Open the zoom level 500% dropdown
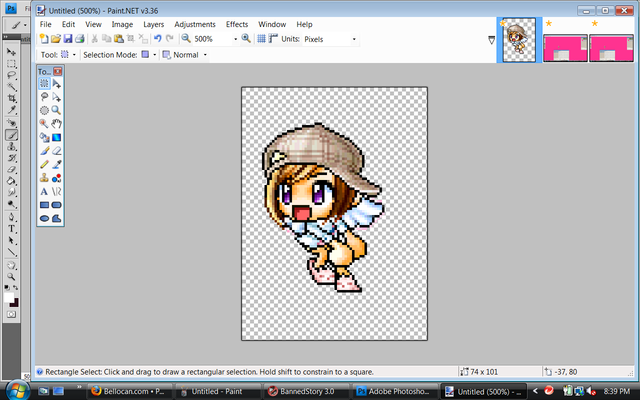This screenshot has height=400, width=640. click(x=236, y=39)
